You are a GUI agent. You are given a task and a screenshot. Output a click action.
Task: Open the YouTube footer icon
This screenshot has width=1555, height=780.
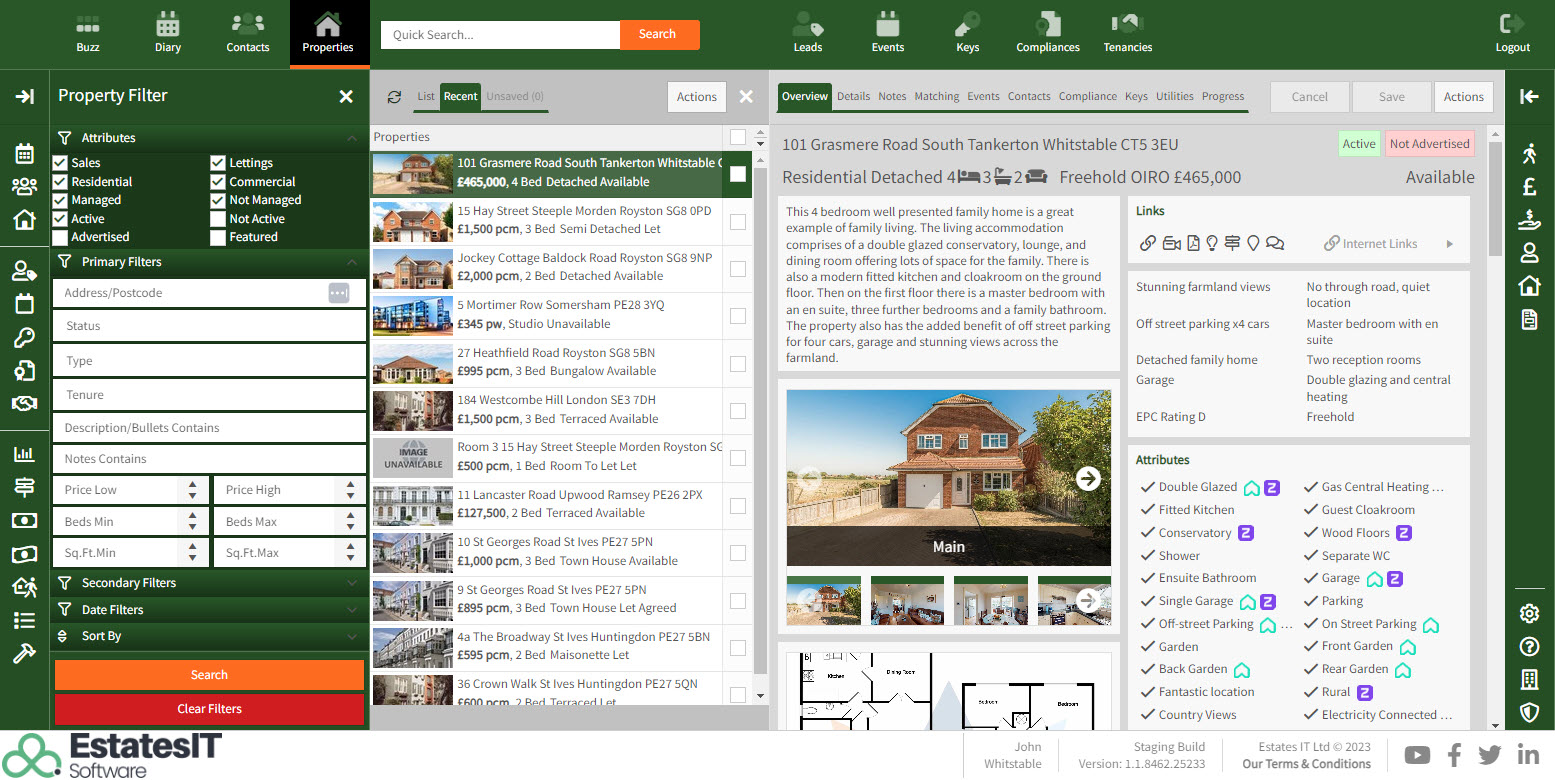pyautogui.click(x=1417, y=755)
